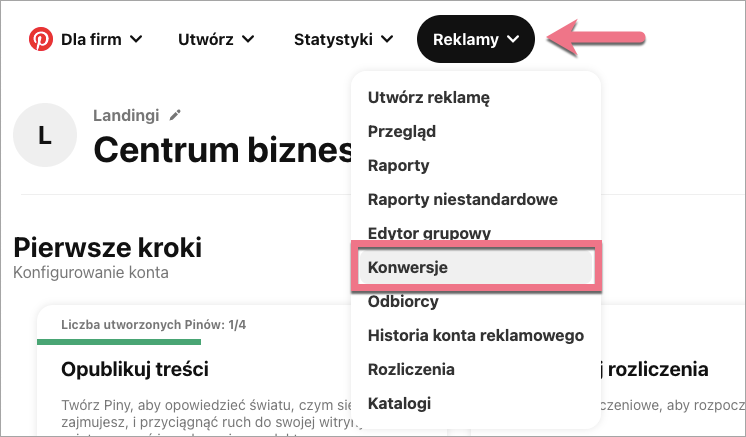Screen dimensions: 746x437
Task: Click the Landingi profile avatar circle
Action: coord(44,134)
